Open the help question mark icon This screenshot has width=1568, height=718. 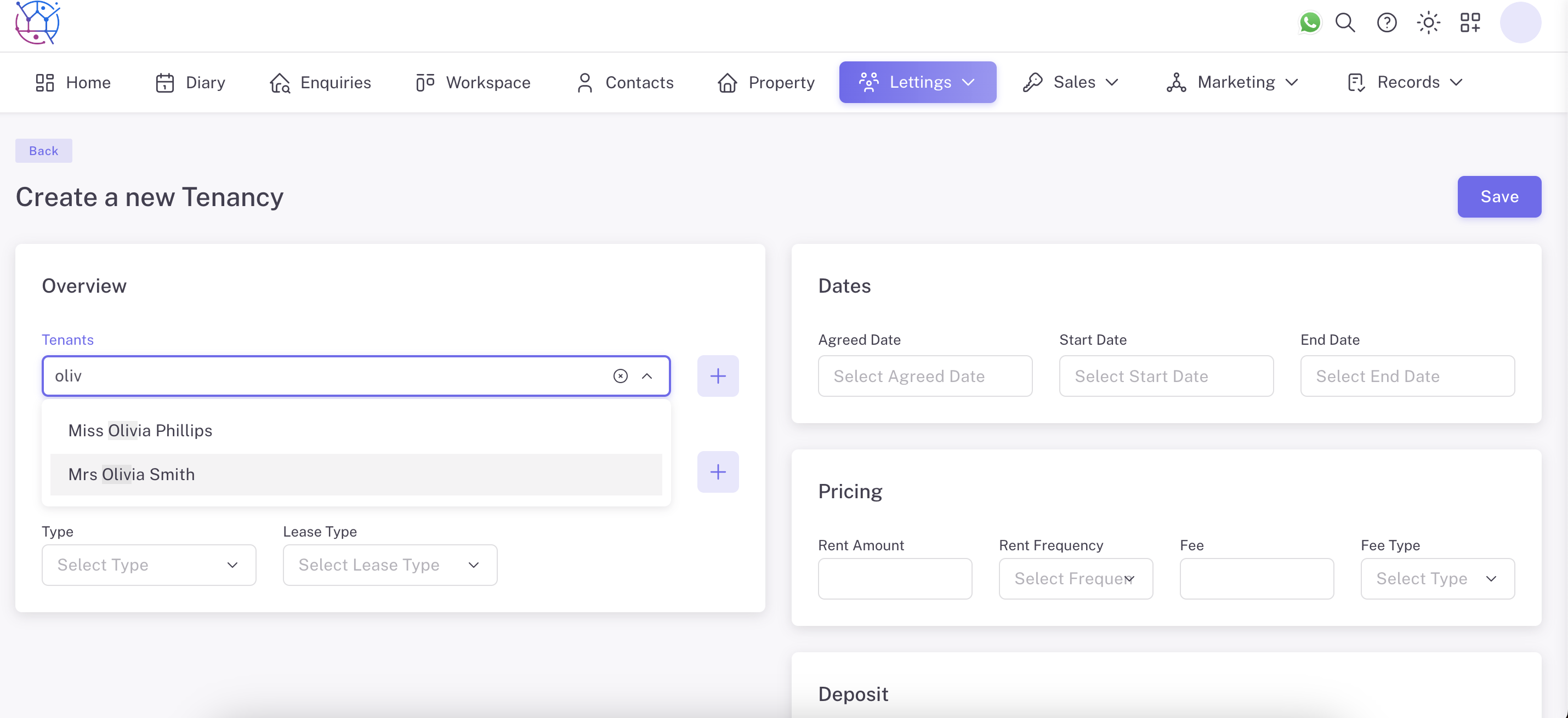(1387, 22)
